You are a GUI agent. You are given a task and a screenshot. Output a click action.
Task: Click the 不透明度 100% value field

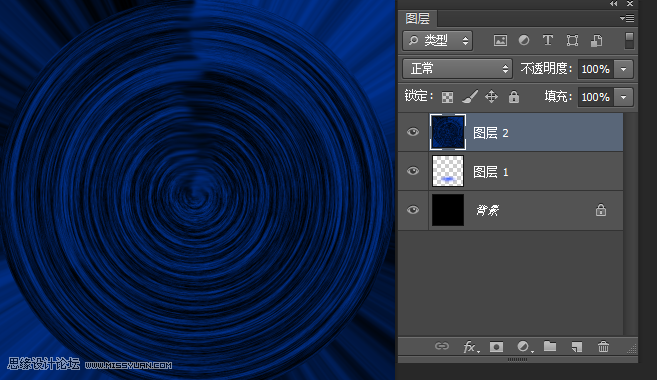point(595,69)
